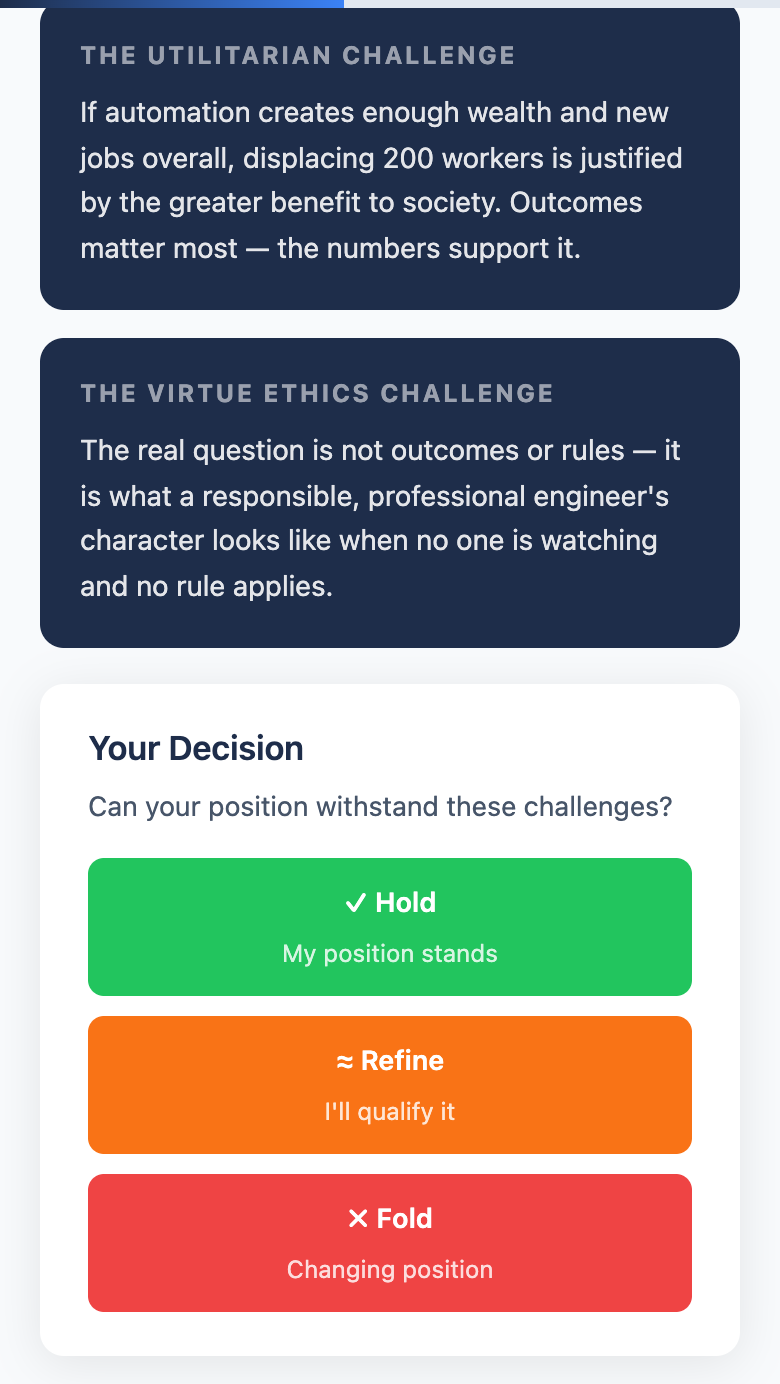780x1384 pixels.
Task: Click 'My position stands' subtitle text
Action: [389, 953]
